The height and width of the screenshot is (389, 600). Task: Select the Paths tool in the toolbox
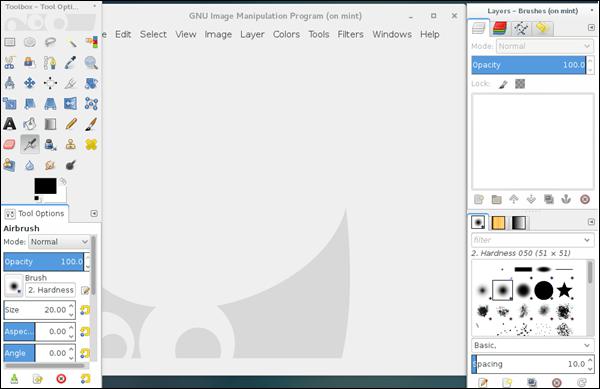coord(50,62)
